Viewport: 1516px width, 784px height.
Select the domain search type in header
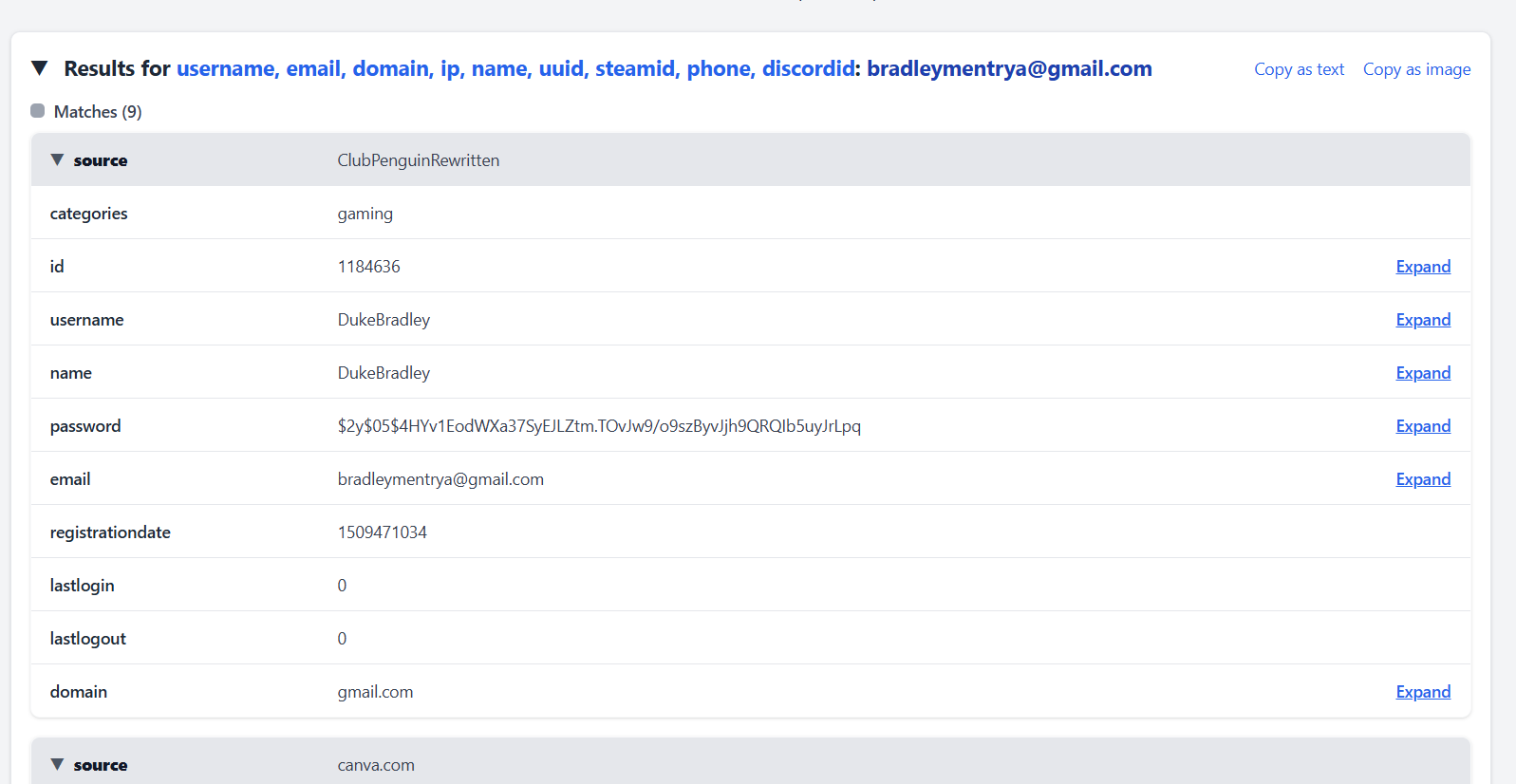point(390,69)
